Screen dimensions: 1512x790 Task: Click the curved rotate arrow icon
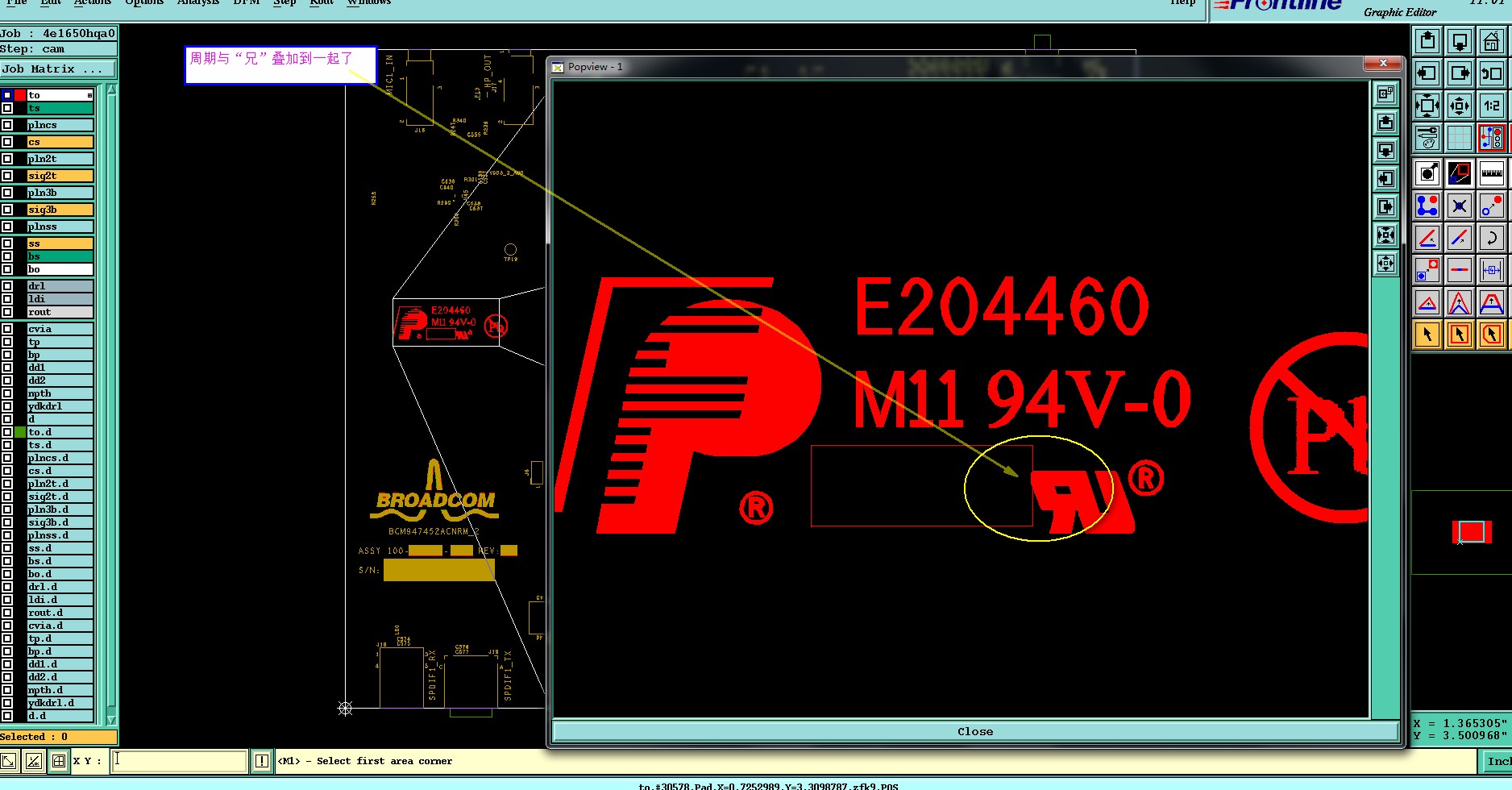1492,238
